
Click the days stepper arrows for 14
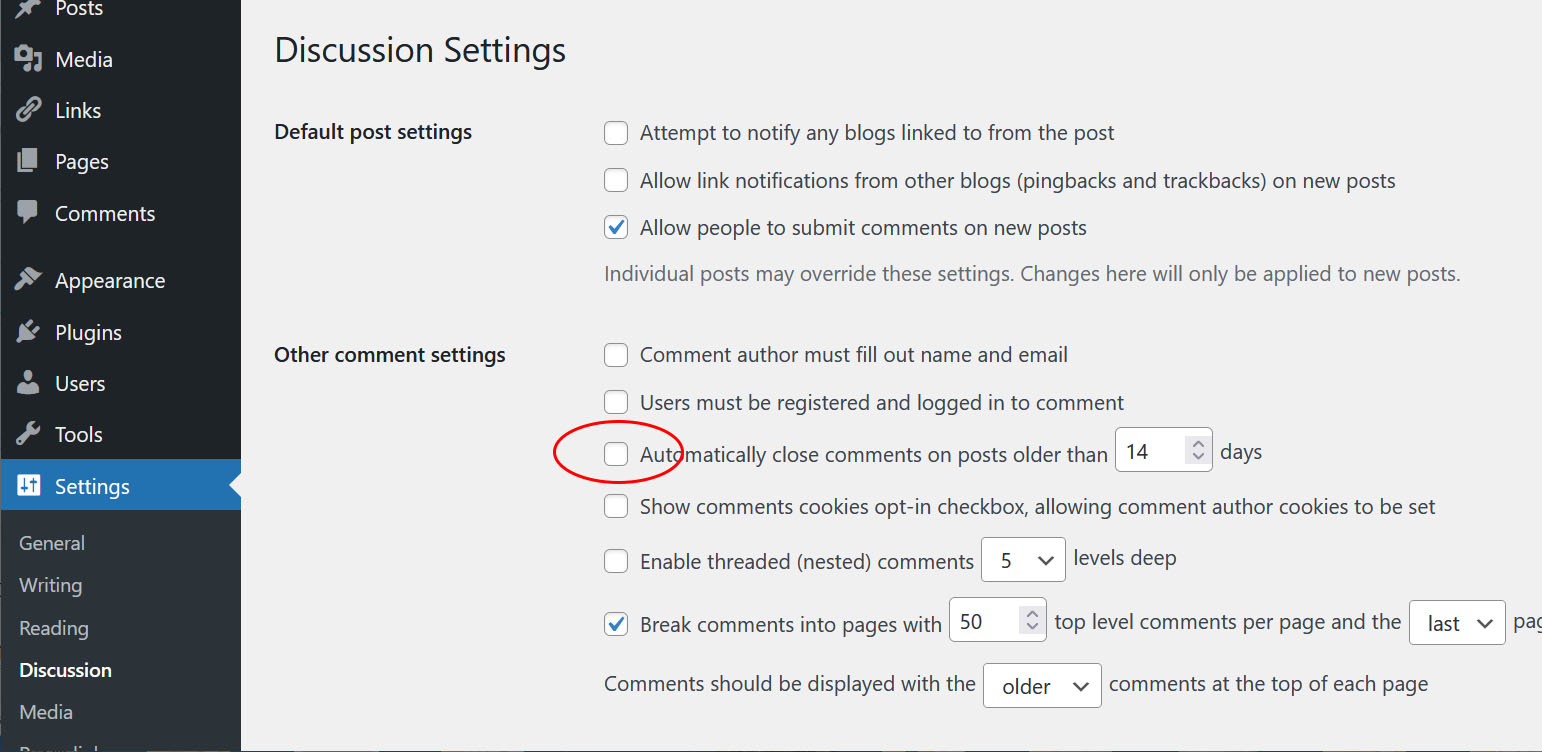[x=1197, y=451]
